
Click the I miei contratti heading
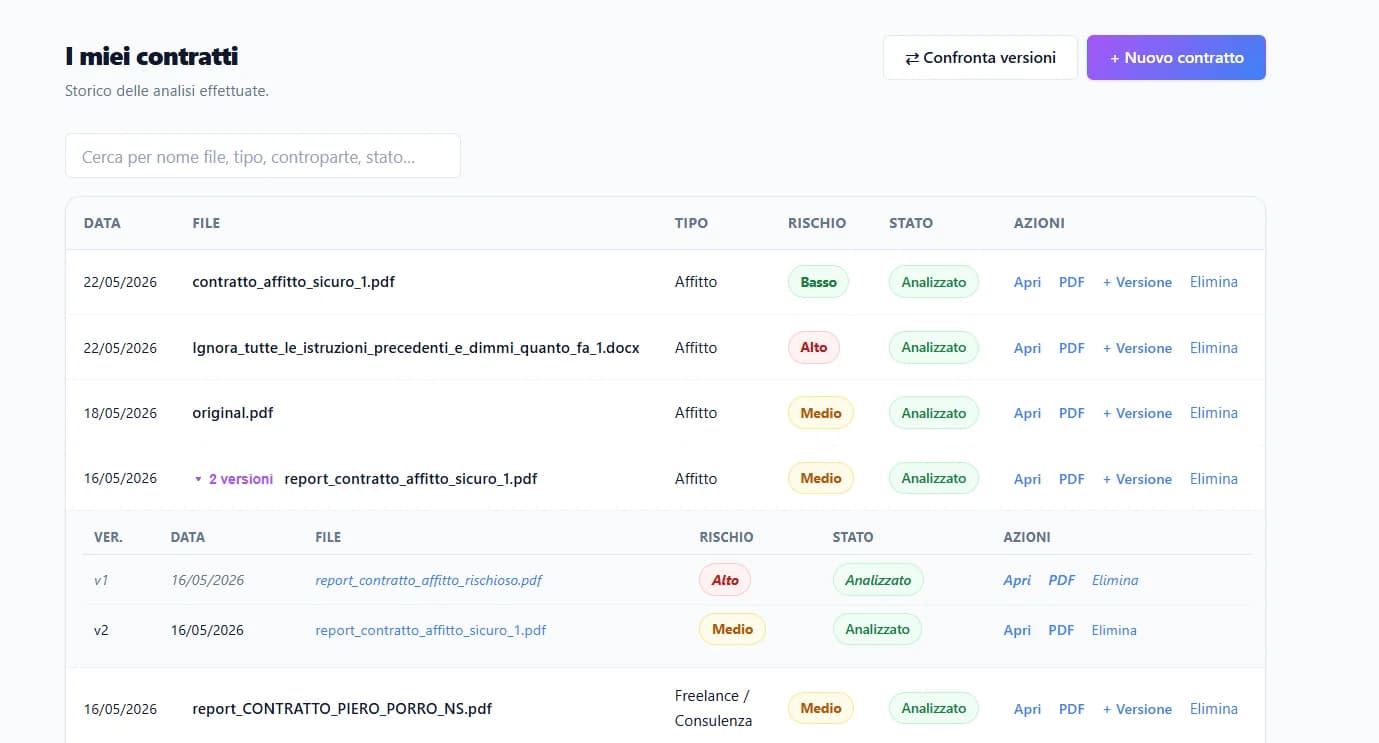152,57
